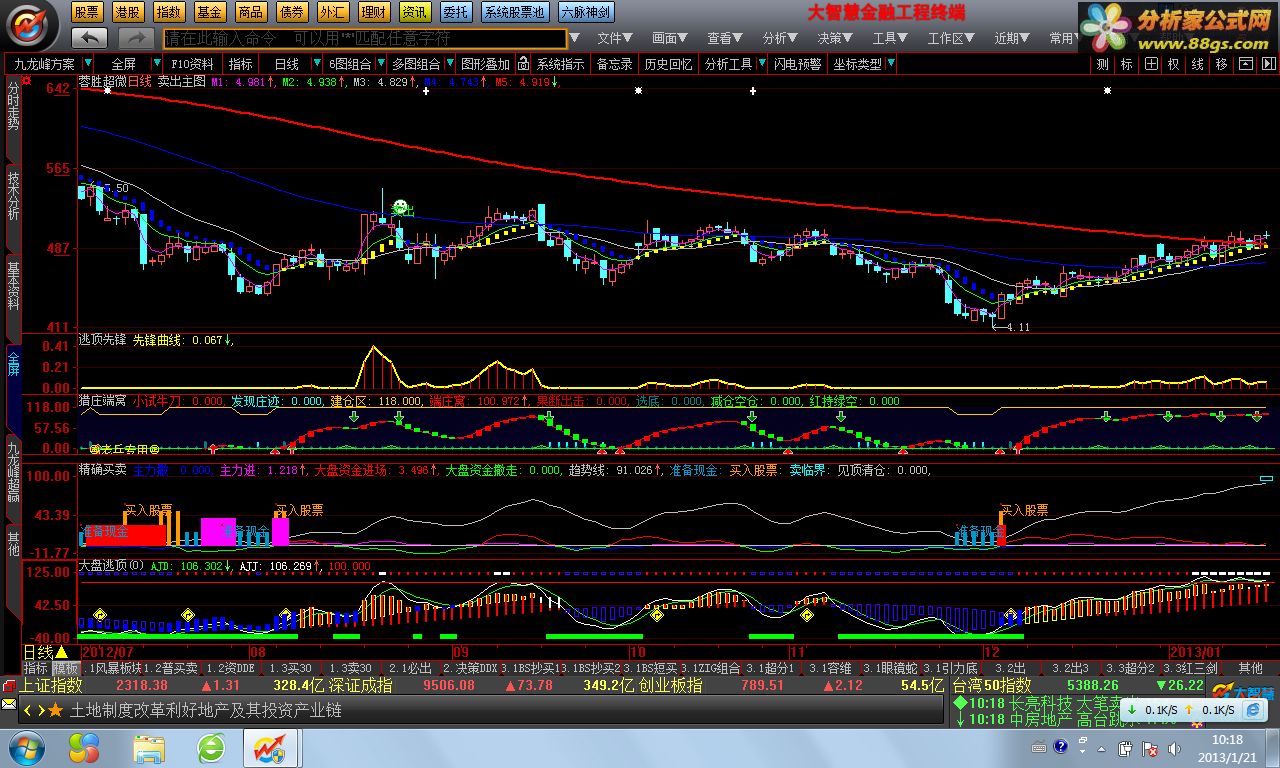Open the 外汇 forex section
Viewport: 1280px width, 768px height.
pyautogui.click(x=332, y=12)
